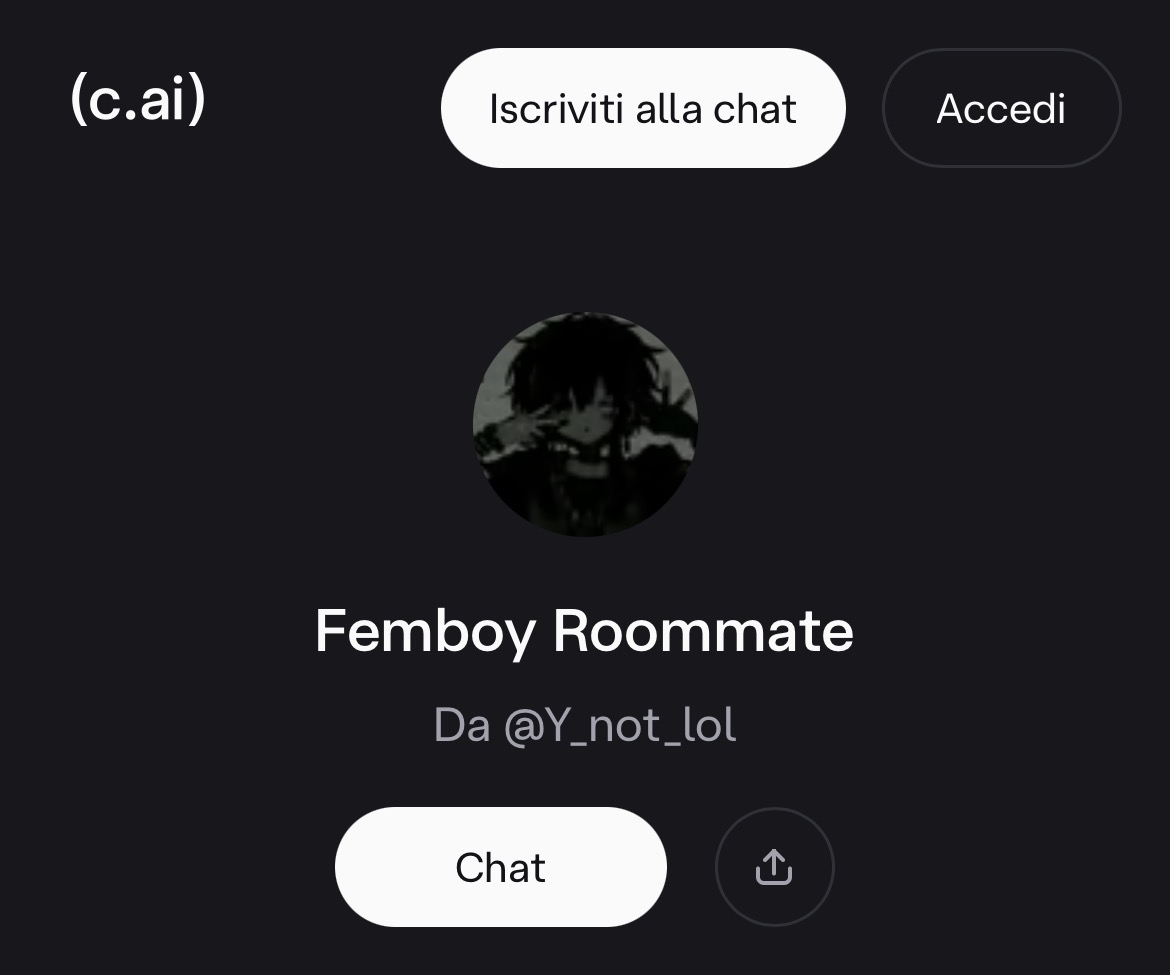Open the character's dark-haired avatar
This screenshot has width=1170, height=975.
586,424
